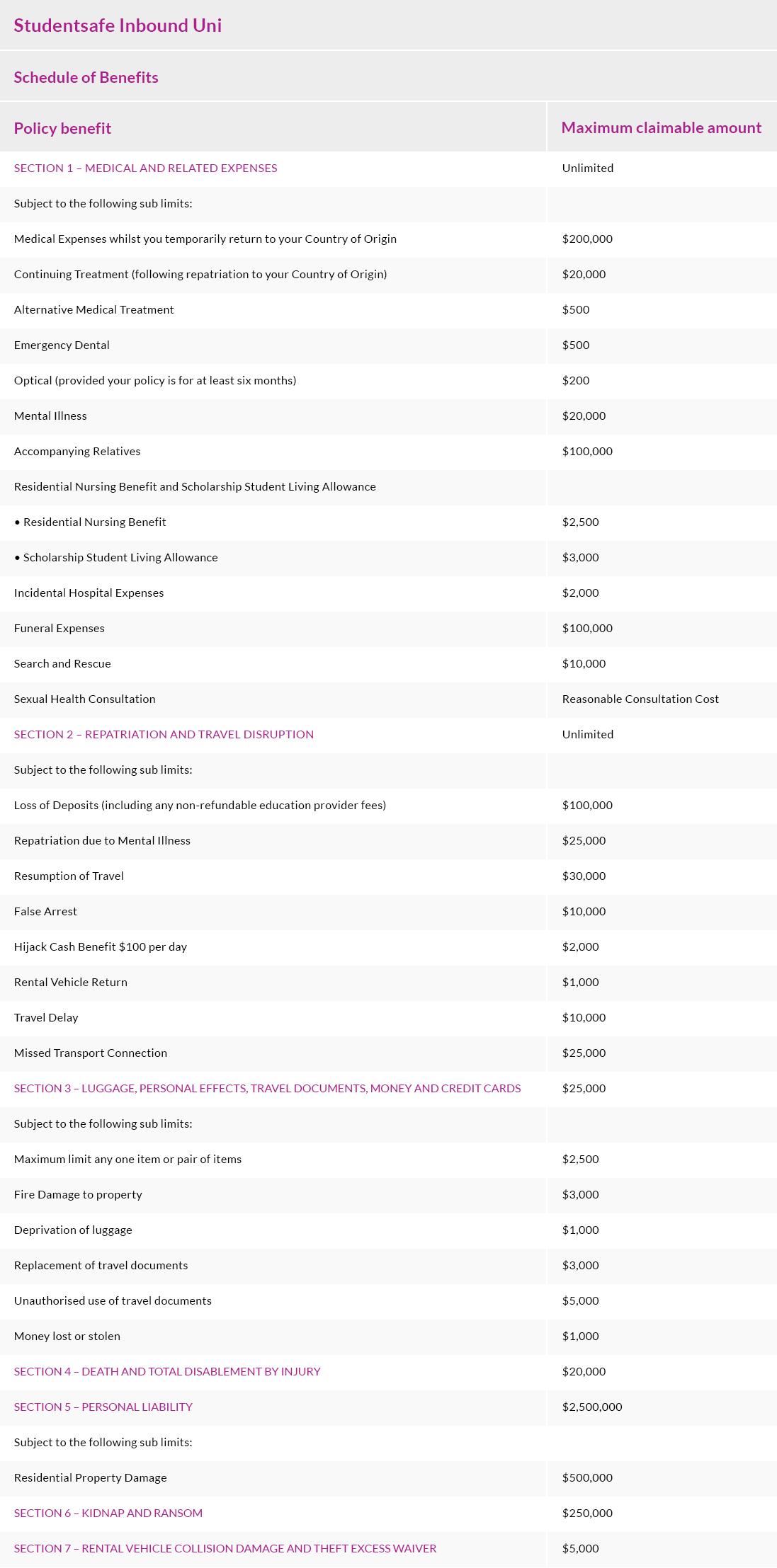Select Section 5 Personal Liability heading

pyautogui.click(x=103, y=1407)
